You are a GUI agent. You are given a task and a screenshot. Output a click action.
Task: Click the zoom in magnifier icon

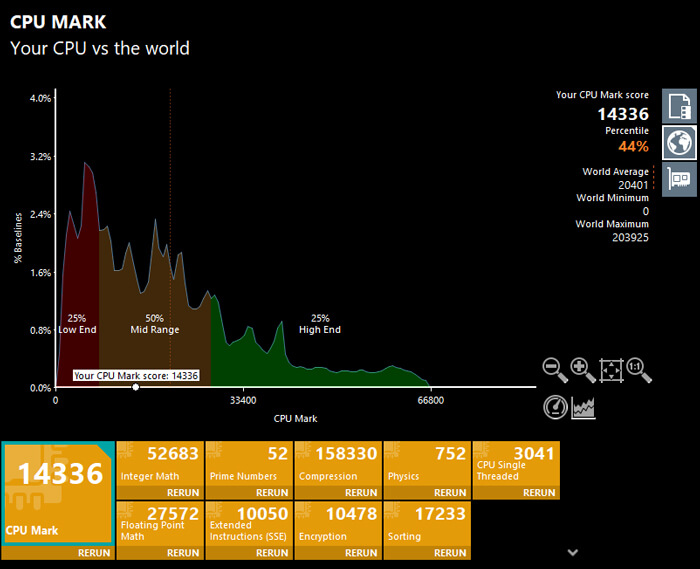pos(583,370)
